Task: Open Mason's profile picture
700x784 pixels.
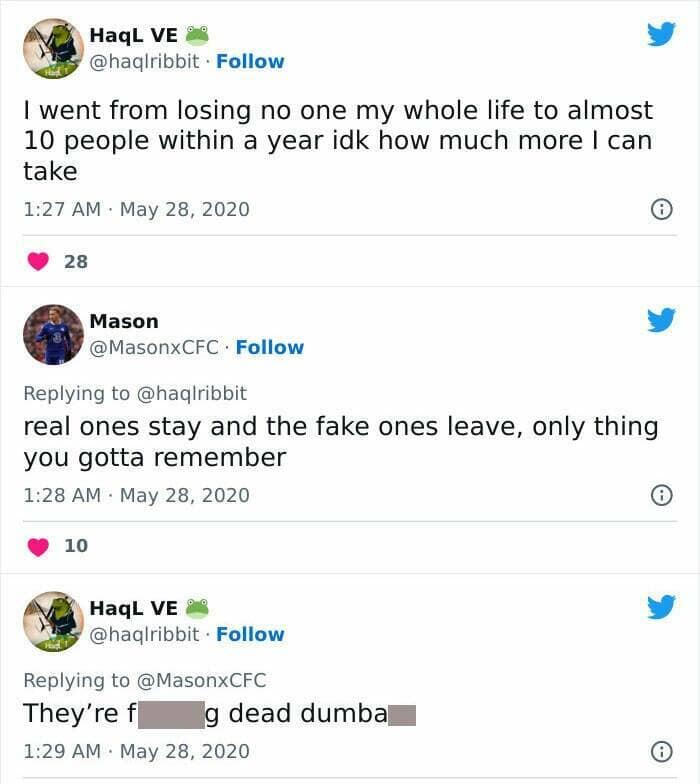Action: [x=53, y=334]
